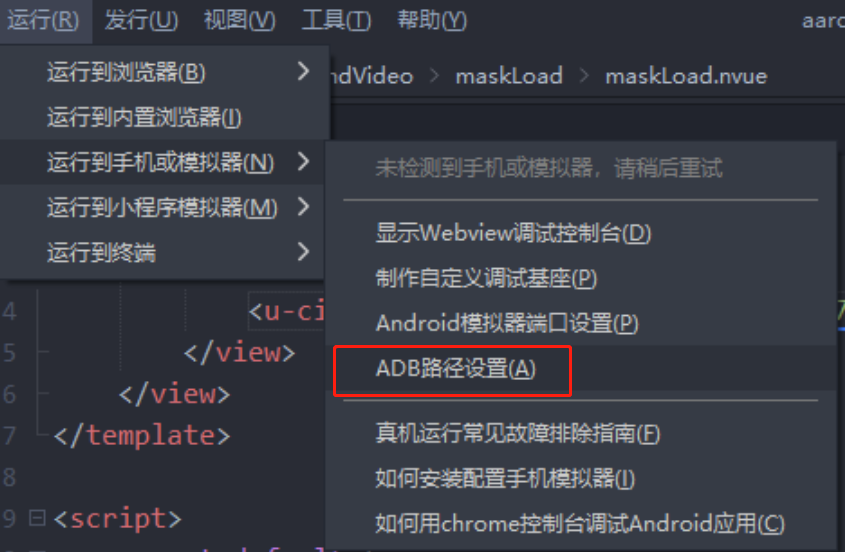This screenshot has width=845, height=552.
Task: Expand 运行到小程序模拟器(M) submenu arrow
Action: [303, 206]
